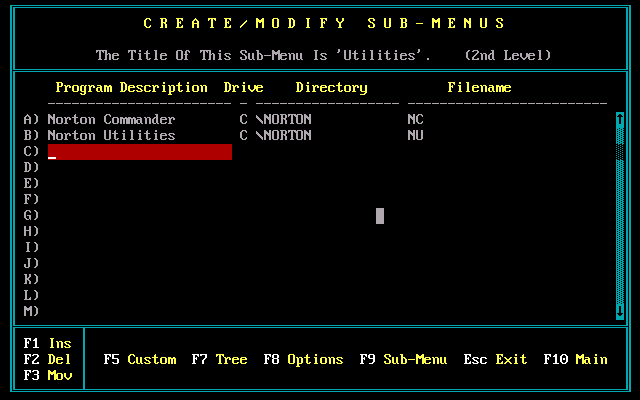Click the CREATE/MODIFY SUB-MENUS heading
The height and width of the screenshot is (400, 640).
[x=324, y=23]
